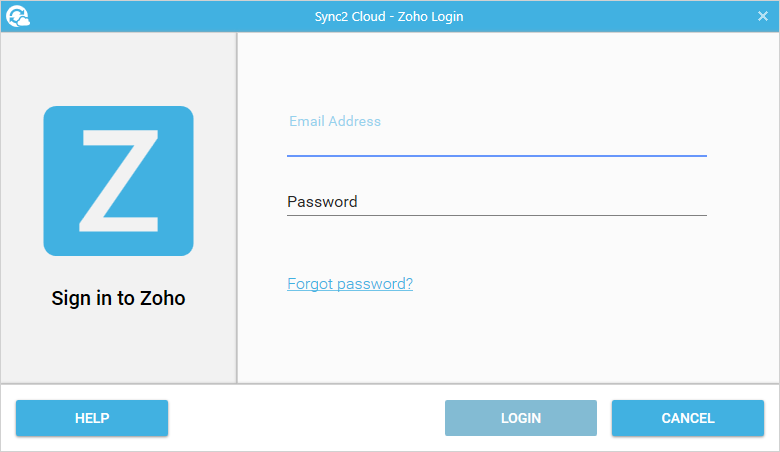Click the blue title bar area
The width and height of the screenshot is (780, 452).
597,16
